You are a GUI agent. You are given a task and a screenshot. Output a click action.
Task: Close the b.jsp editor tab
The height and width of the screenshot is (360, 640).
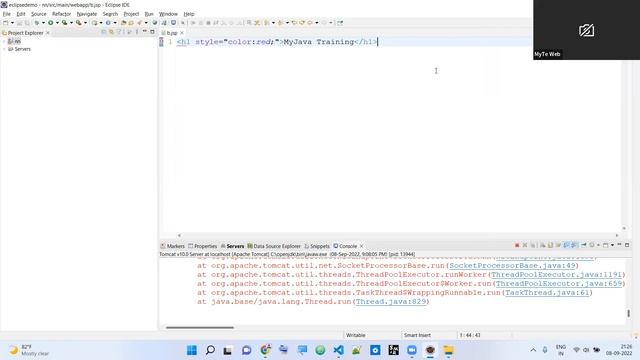182,33
